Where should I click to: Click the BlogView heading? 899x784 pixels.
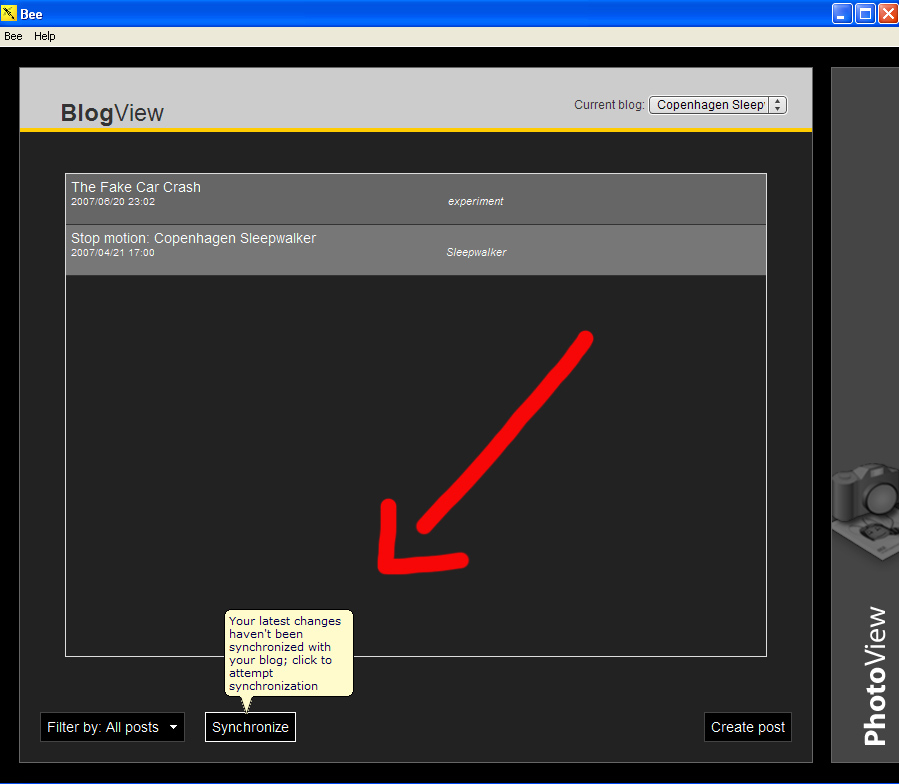pyautogui.click(x=112, y=113)
